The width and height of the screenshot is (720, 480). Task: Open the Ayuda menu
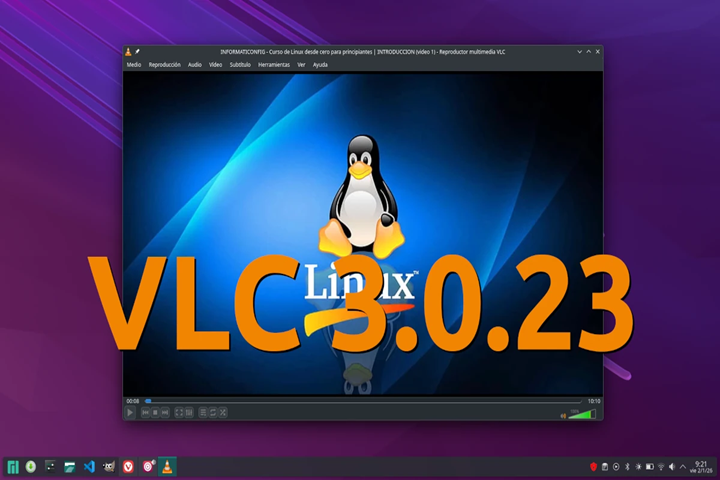click(x=320, y=65)
